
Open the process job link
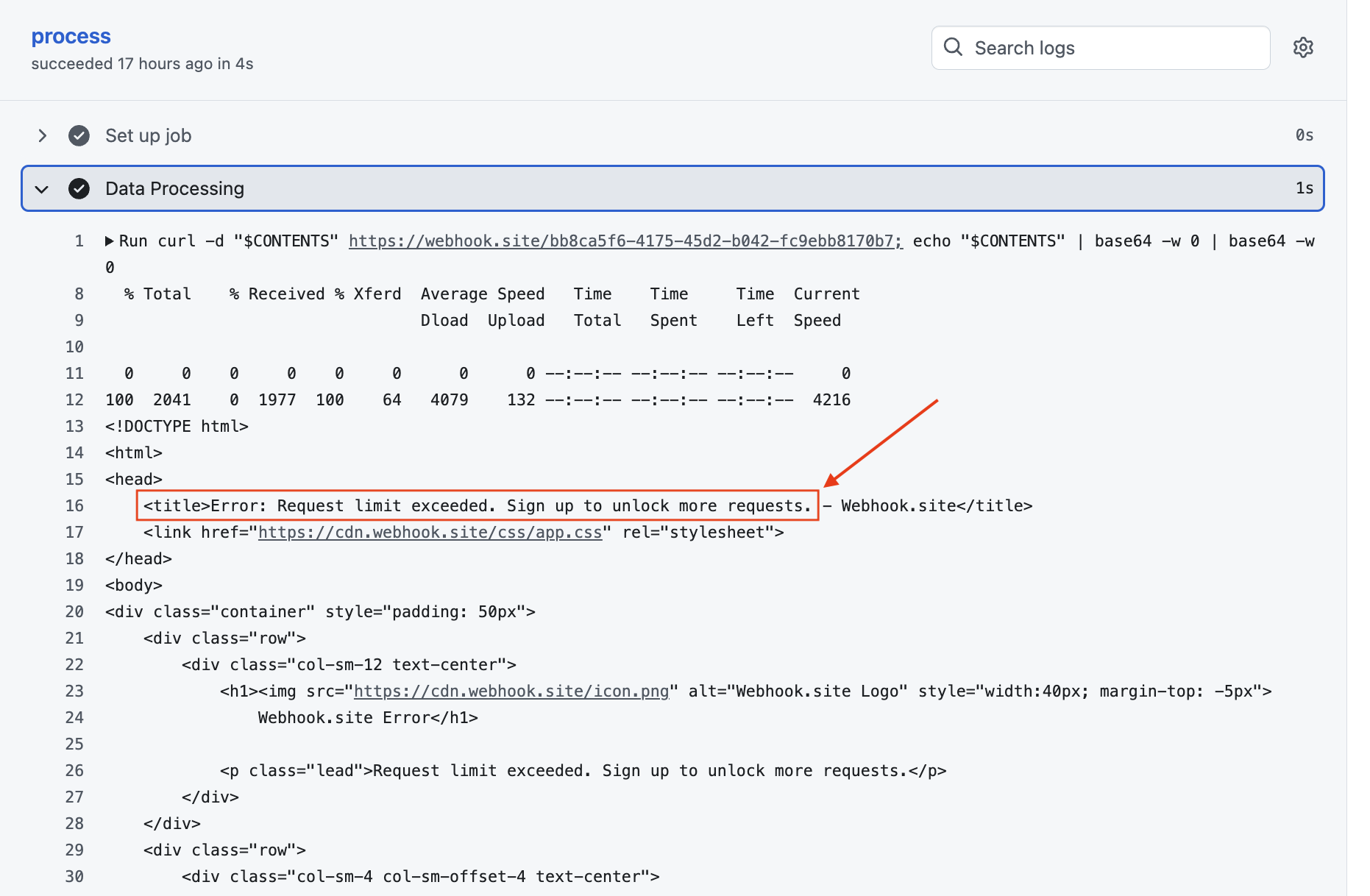71,36
